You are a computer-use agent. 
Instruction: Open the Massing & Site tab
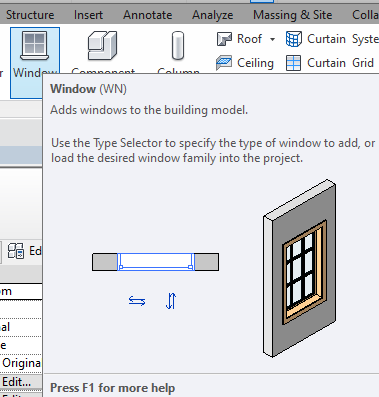[x=293, y=15]
